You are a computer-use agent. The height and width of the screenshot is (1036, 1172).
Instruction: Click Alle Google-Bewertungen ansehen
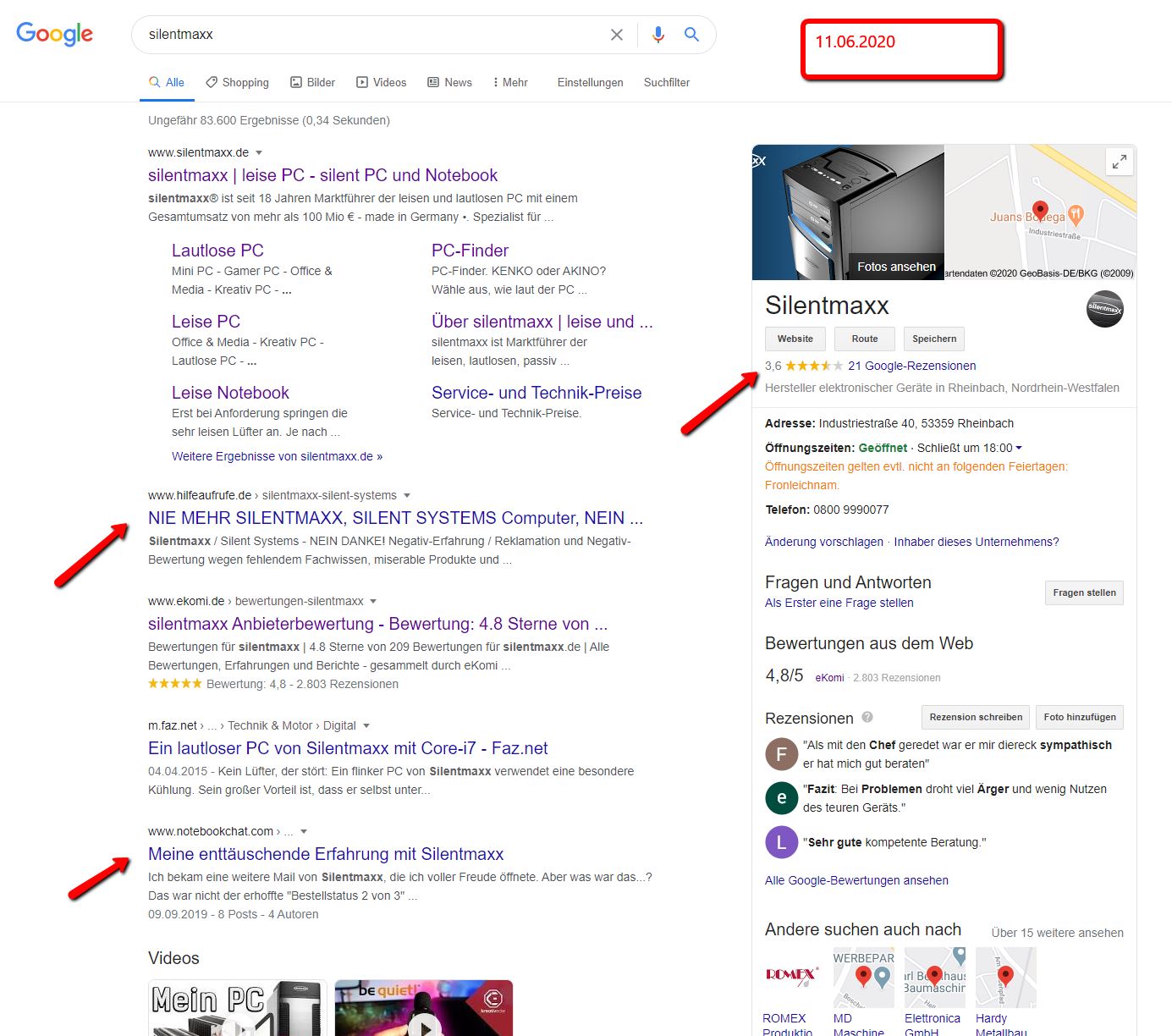(x=856, y=880)
